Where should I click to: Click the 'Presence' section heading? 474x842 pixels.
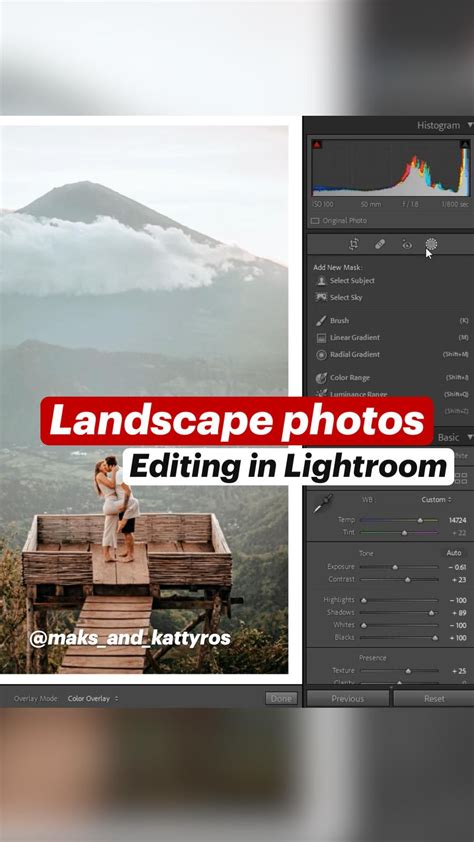pyautogui.click(x=373, y=658)
